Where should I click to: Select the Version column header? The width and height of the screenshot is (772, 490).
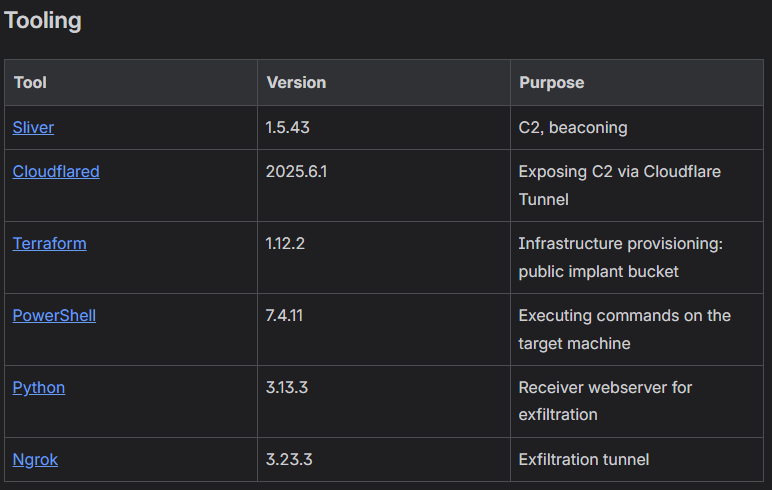point(296,83)
